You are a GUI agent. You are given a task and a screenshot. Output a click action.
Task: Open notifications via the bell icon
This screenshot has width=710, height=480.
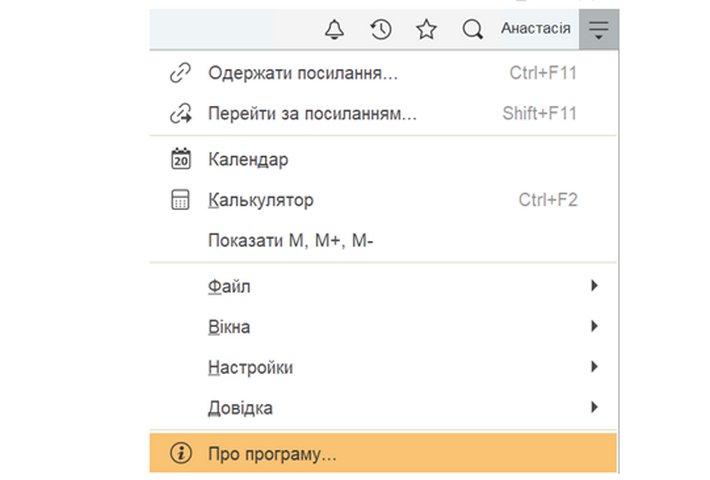[335, 30]
